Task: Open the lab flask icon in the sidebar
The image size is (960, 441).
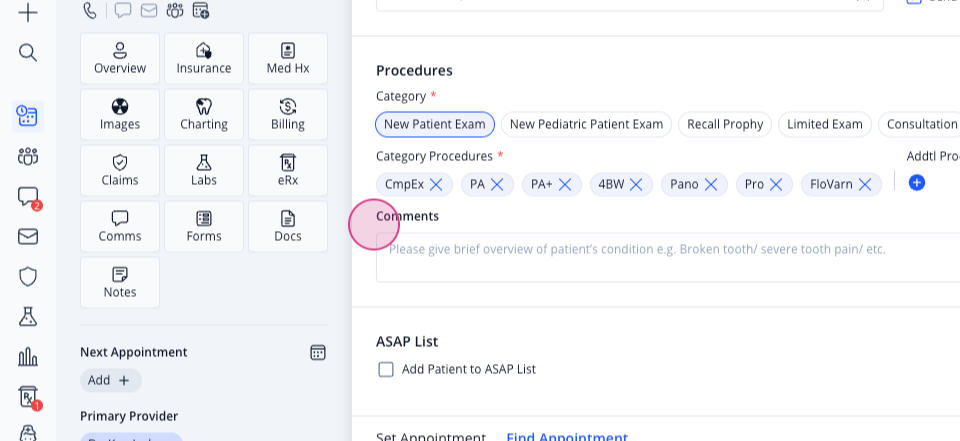Action: (28, 317)
